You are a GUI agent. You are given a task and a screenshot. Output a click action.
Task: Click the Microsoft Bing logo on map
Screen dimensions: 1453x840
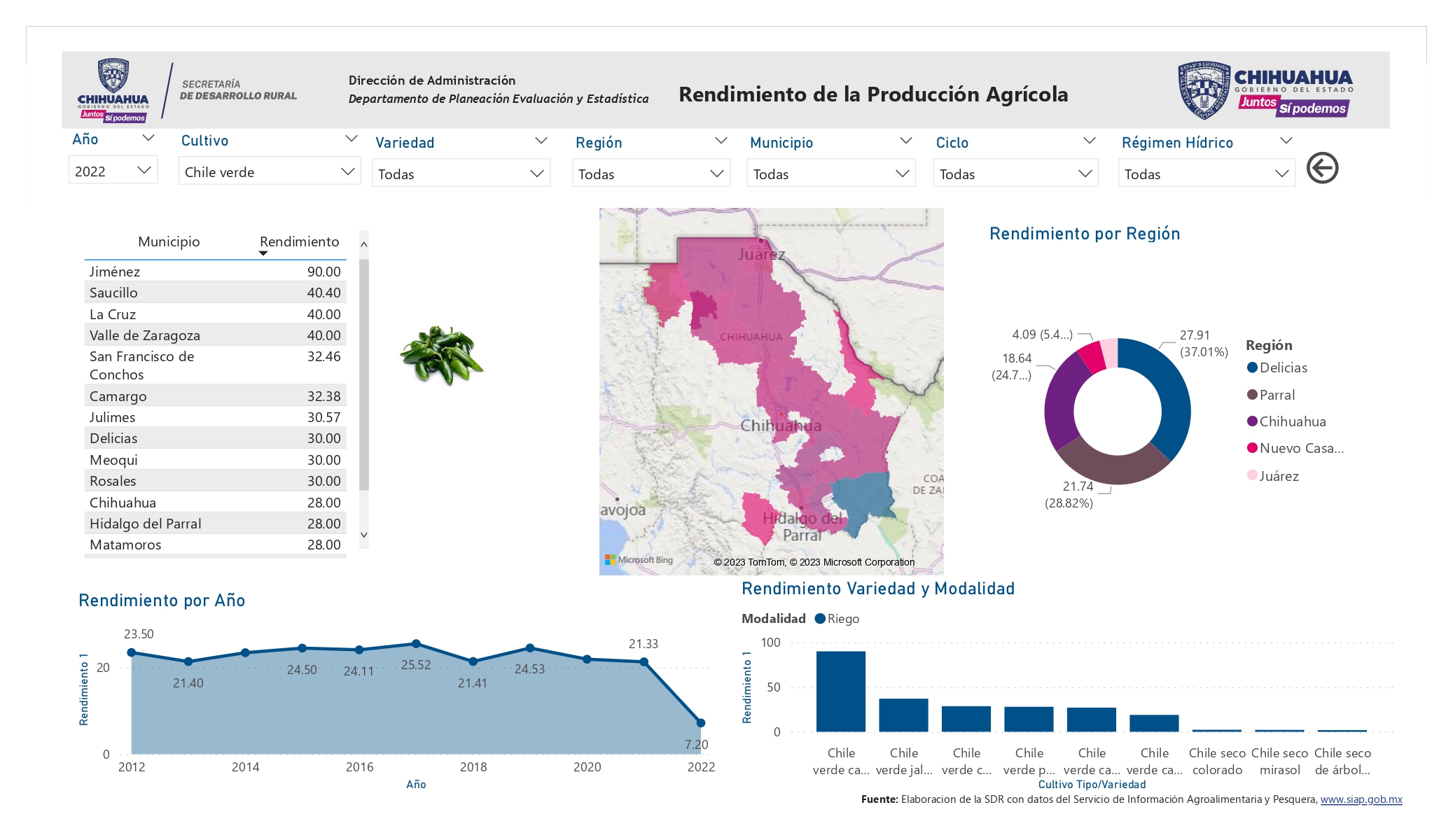tap(639, 560)
